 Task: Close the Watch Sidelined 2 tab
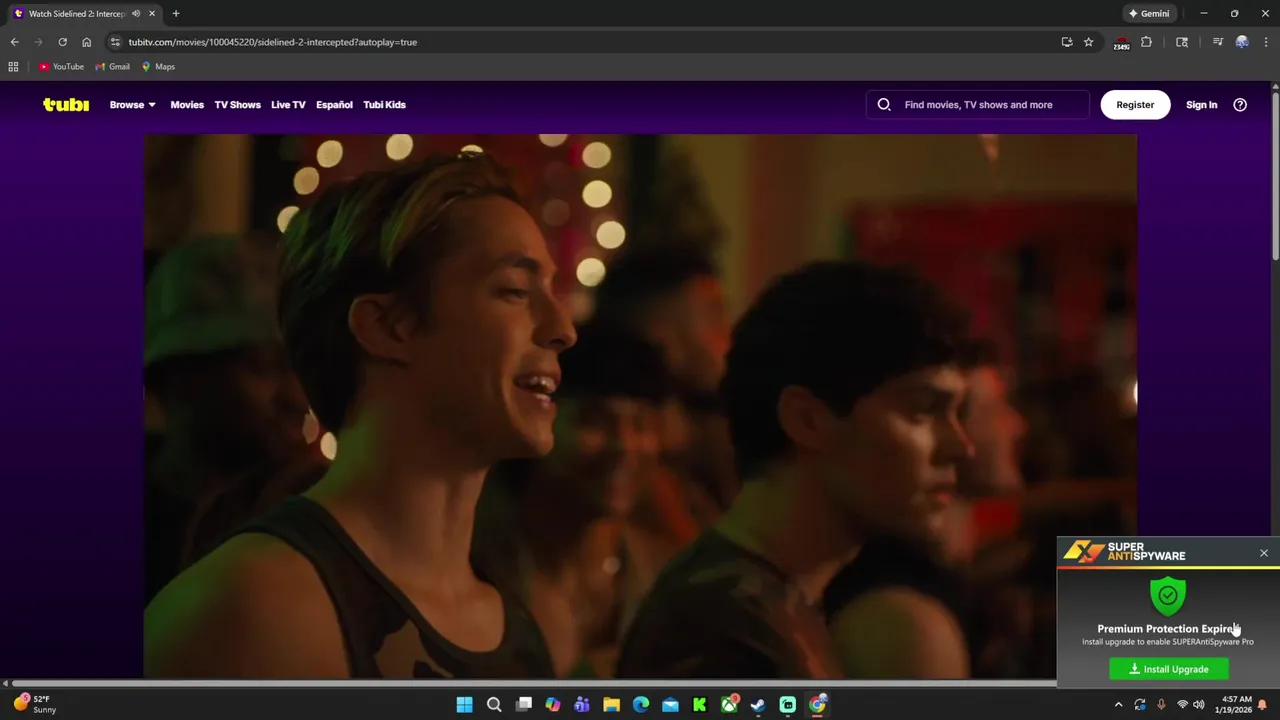click(152, 14)
